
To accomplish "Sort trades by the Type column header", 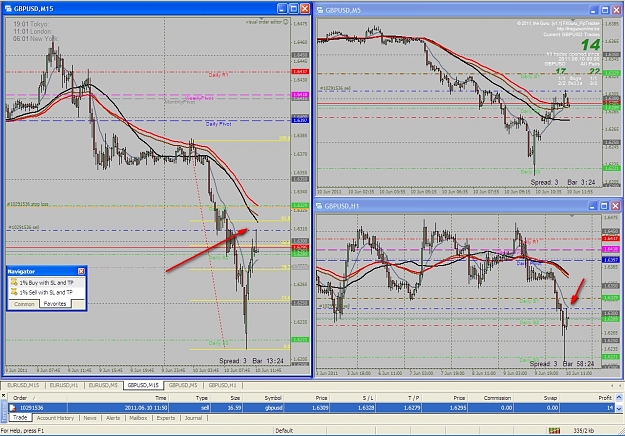I will pyautogui.click(x=190, y=398).
